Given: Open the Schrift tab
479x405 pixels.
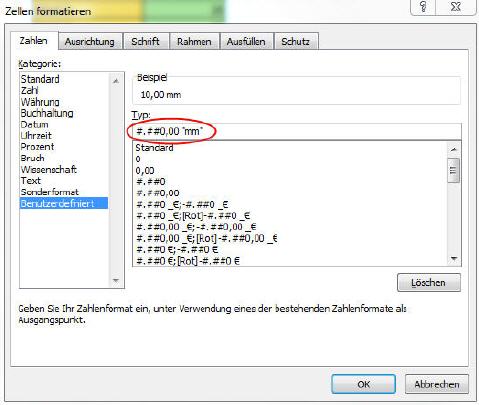Looking at the screenshot, I should click(x=145, y=42).
